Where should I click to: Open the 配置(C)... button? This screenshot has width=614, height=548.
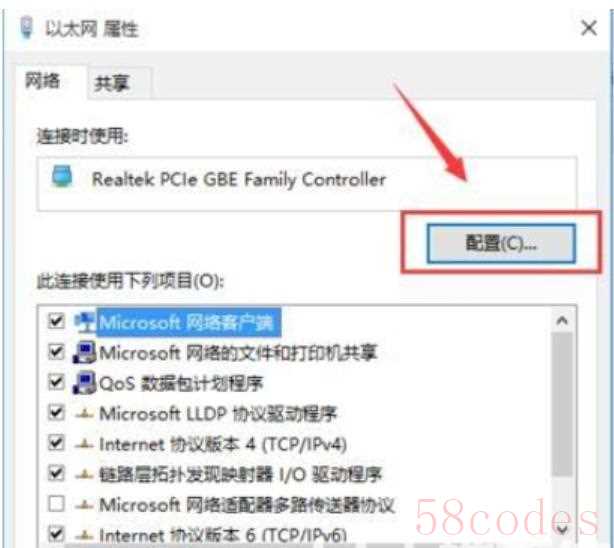[501, 244]
